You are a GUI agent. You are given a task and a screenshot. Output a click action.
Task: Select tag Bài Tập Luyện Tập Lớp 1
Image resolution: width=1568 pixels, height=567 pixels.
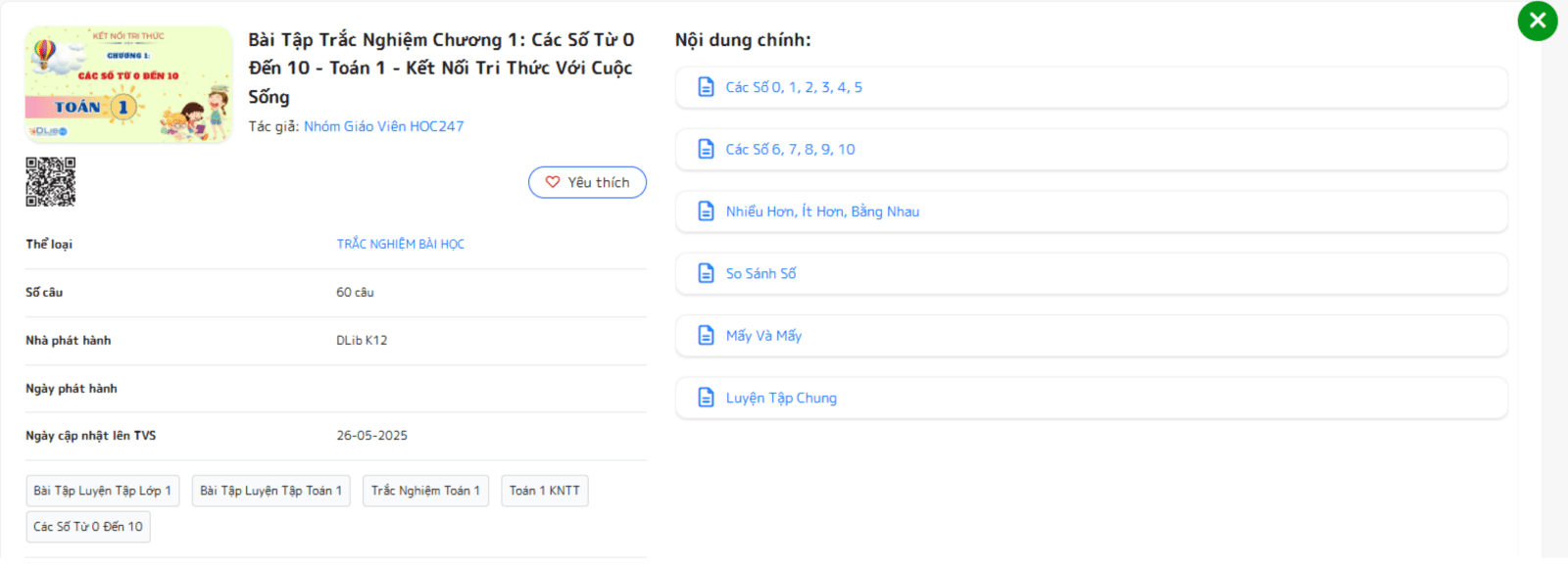(x=102, y=491)
